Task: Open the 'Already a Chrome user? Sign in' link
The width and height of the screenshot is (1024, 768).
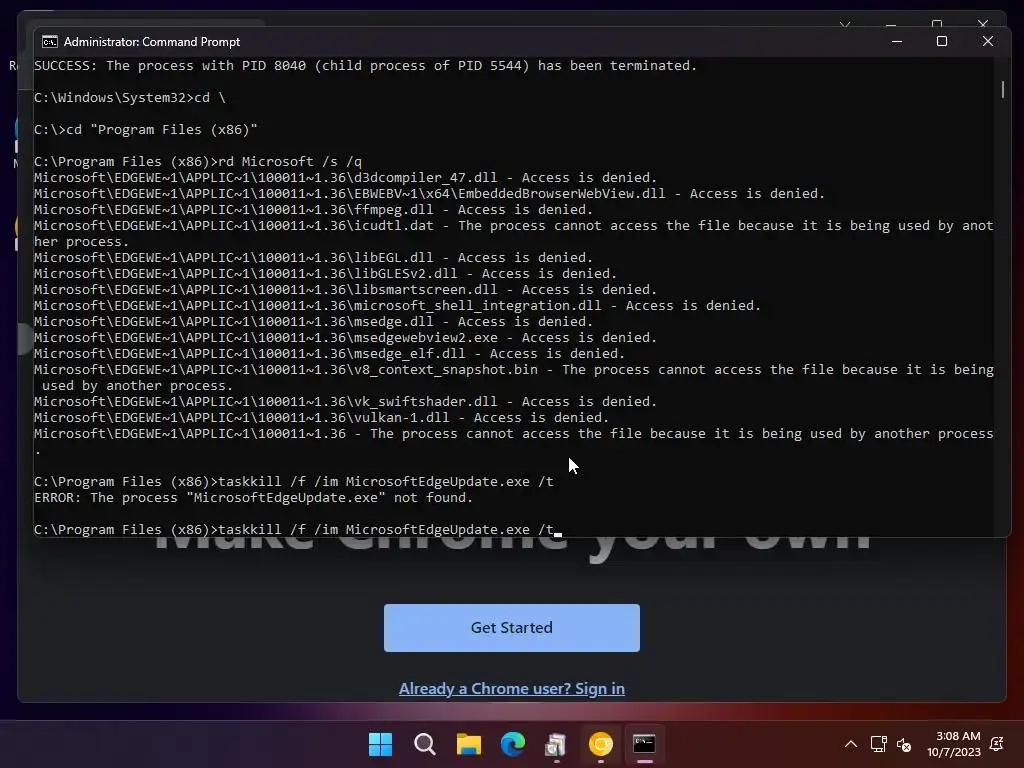Action: (x=511, y=688)
